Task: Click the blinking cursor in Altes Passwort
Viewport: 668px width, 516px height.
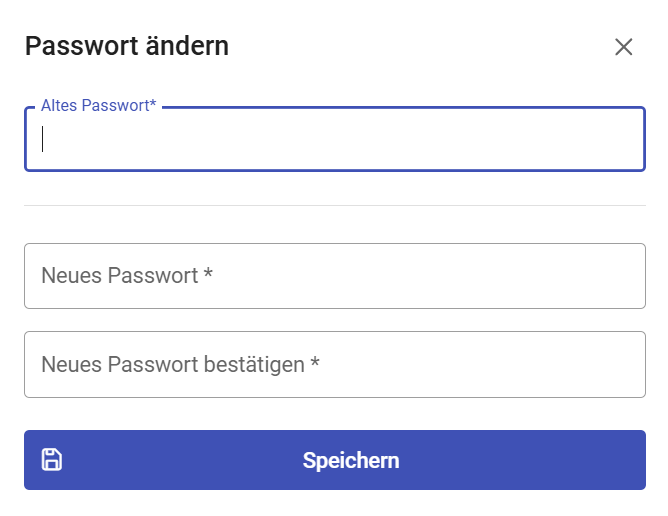Action: tap(43, 139)
